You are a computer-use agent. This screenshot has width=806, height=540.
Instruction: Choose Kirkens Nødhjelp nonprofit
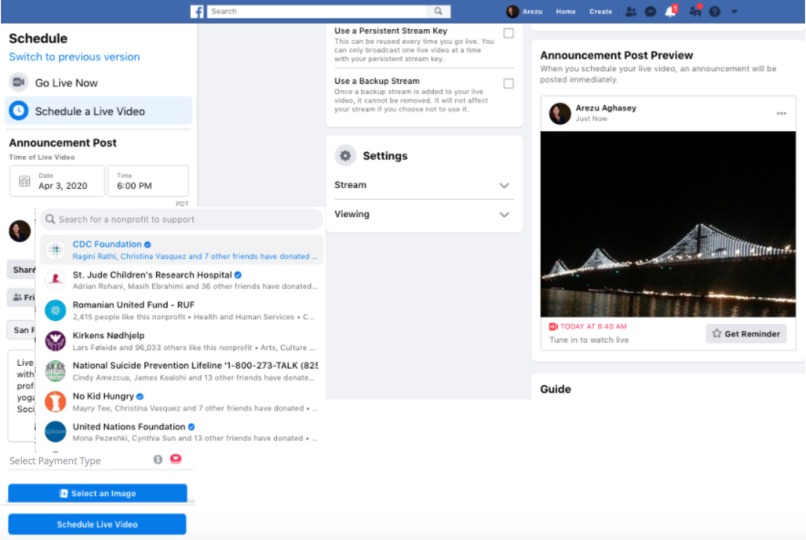[x=182, y=341]
